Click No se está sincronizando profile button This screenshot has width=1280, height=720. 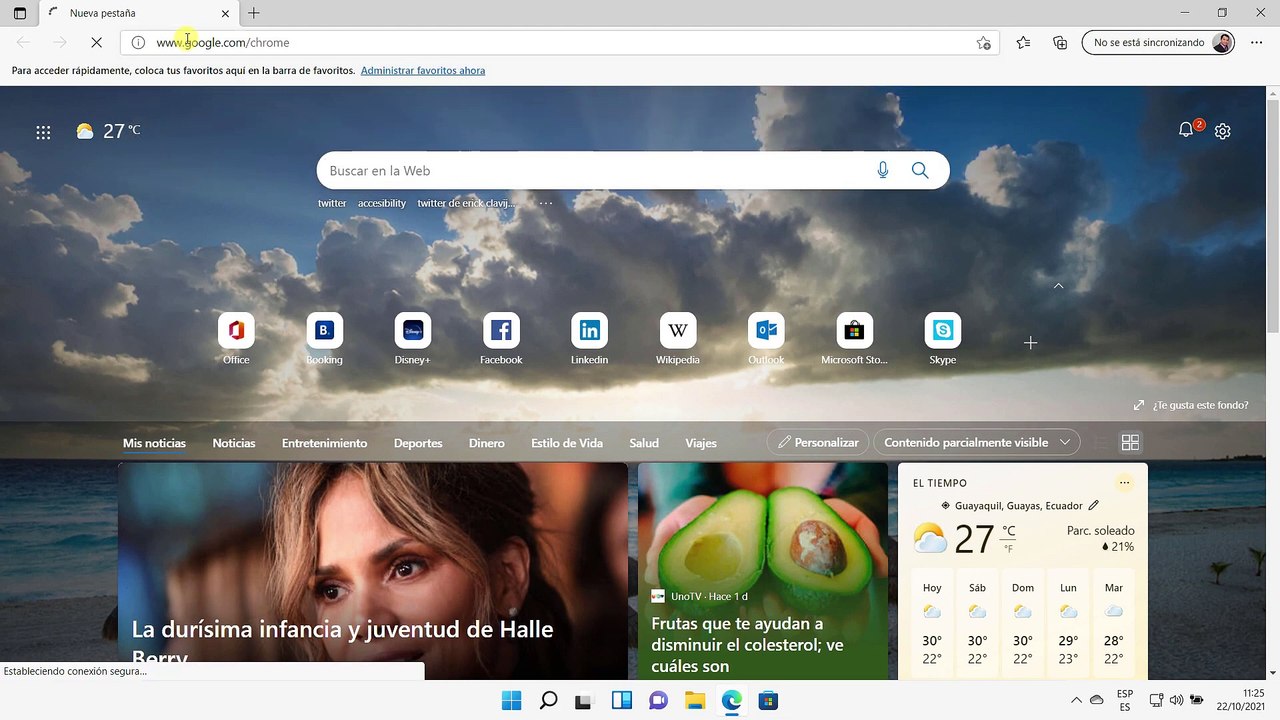(x=1158, y=43)
